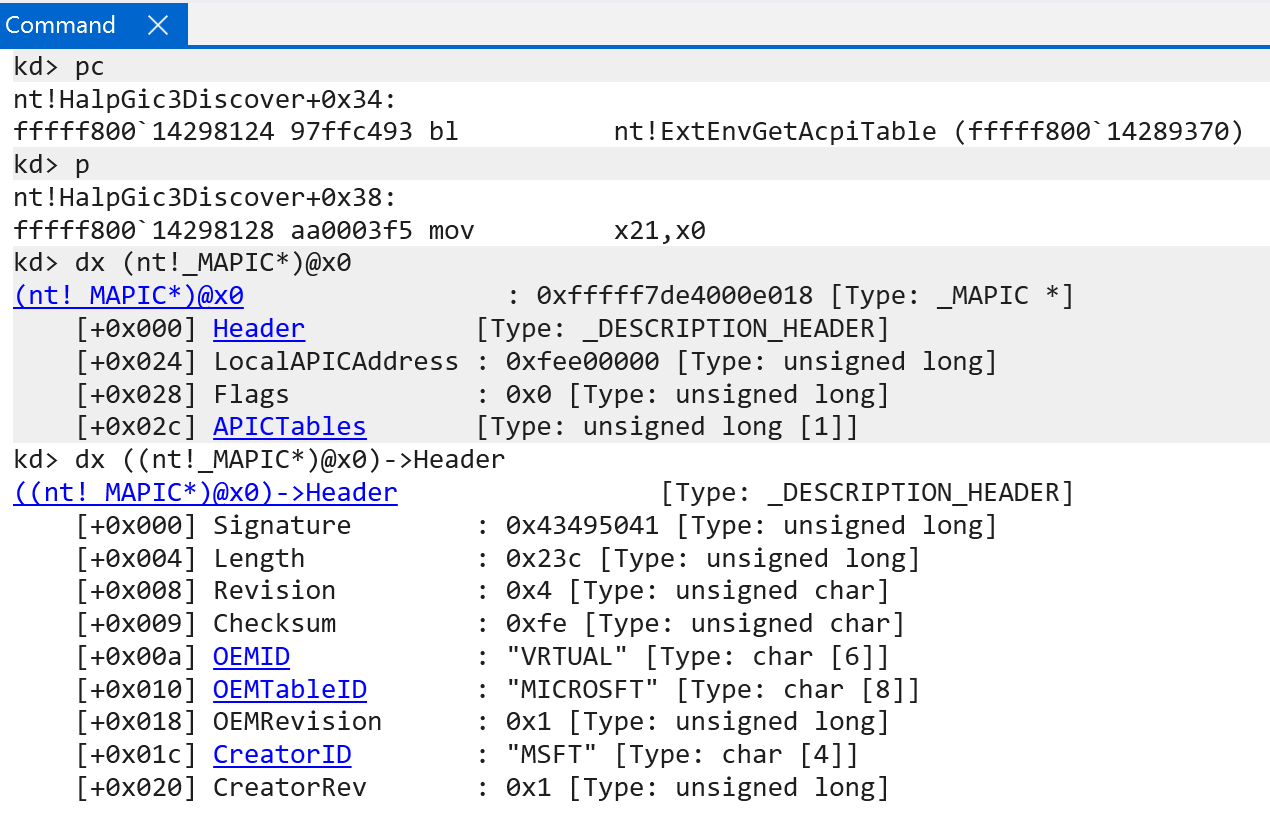The image size is (1270, 818).
Task: Click the Checksum value 0xfe
Action: [x=536, y=624]
